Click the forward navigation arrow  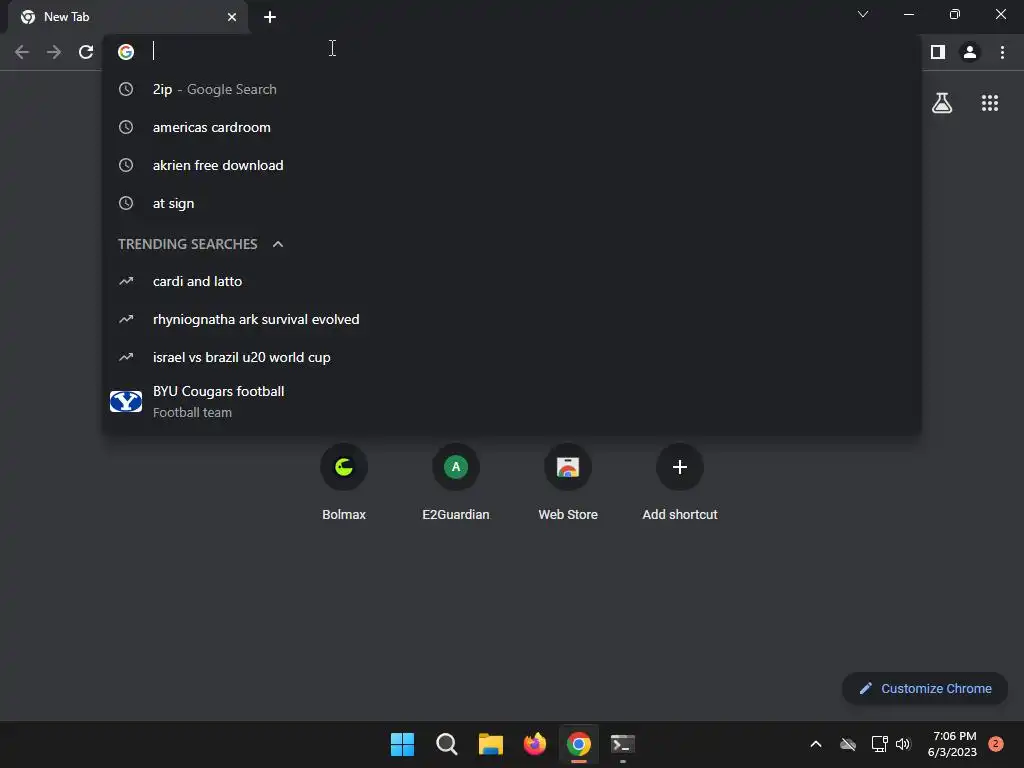[54, 52]
